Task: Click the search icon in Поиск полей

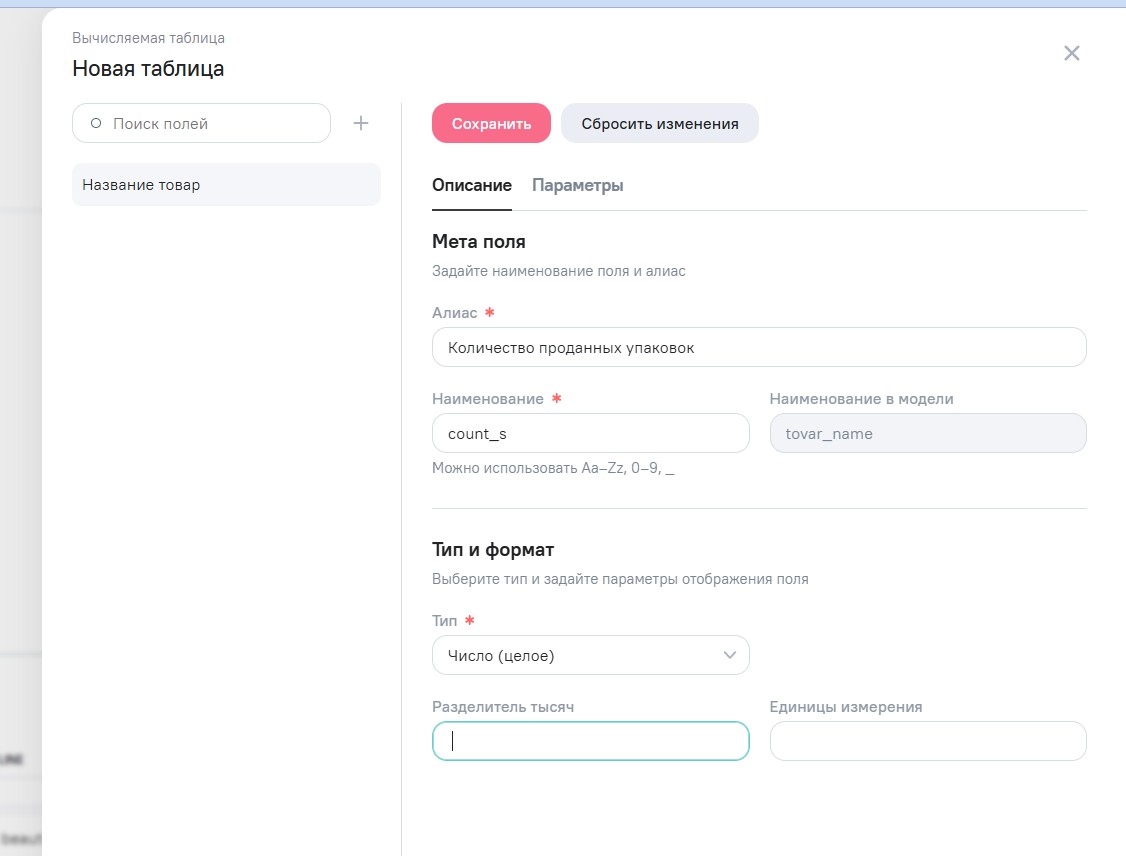Action: point(96,124)
